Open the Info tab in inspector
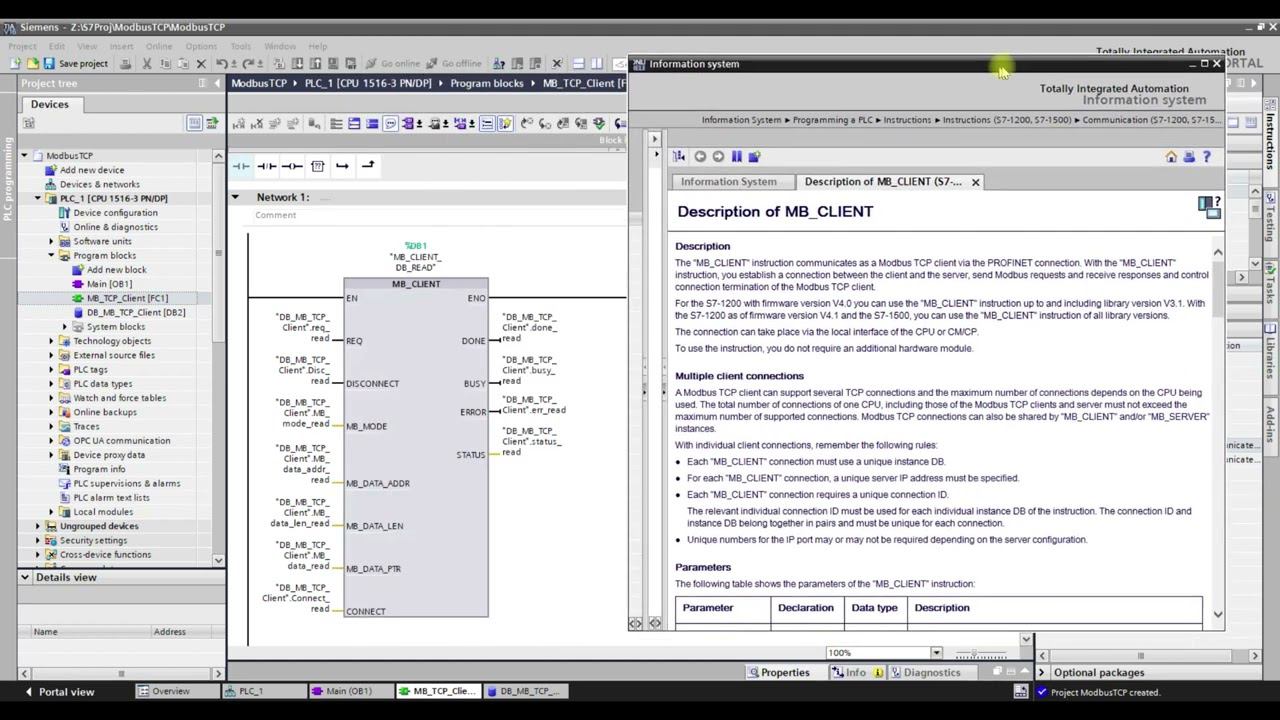Screen dimensions: 1280x720 point(856,672)
